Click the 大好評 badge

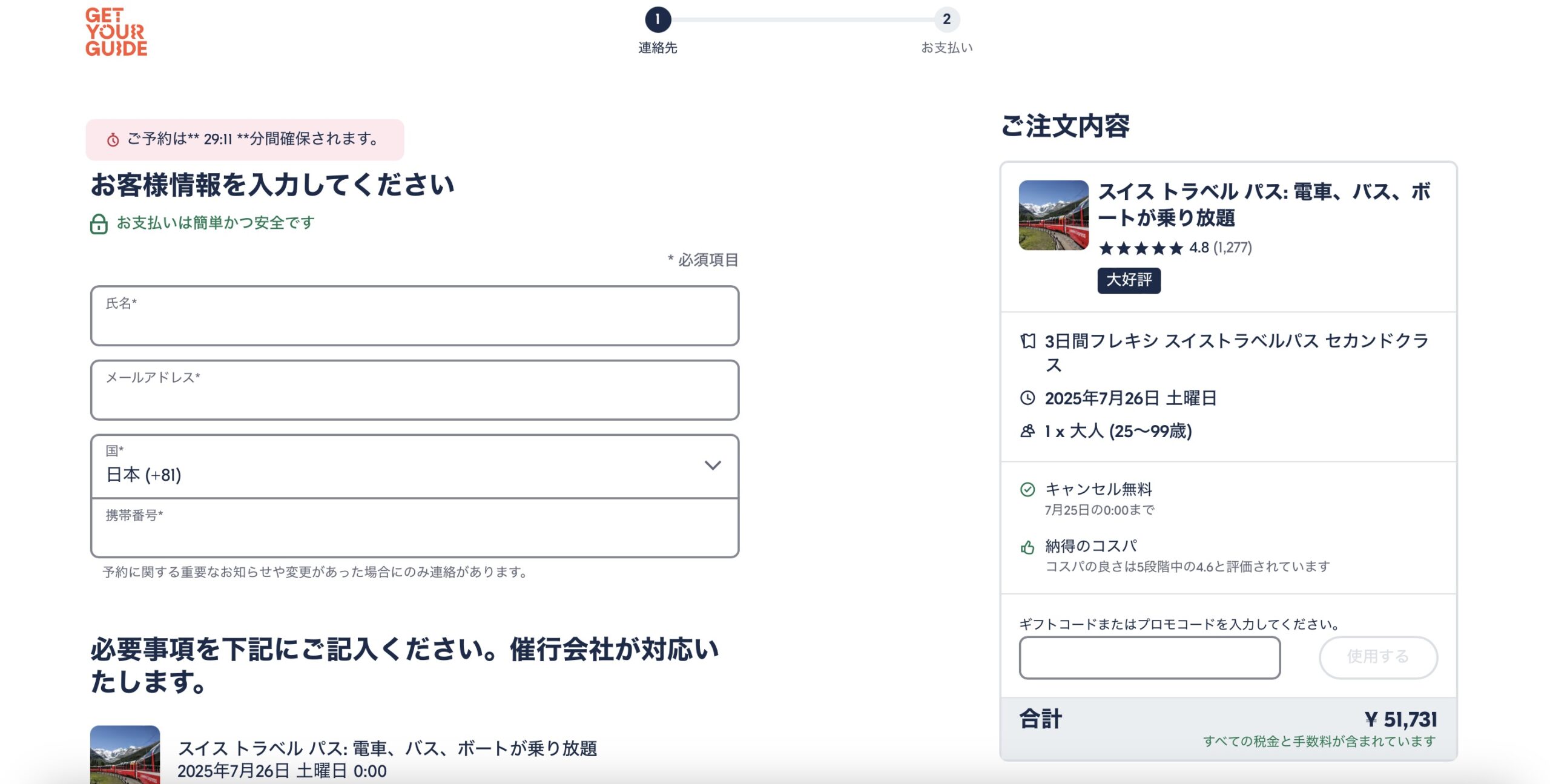click(1129, 280)
